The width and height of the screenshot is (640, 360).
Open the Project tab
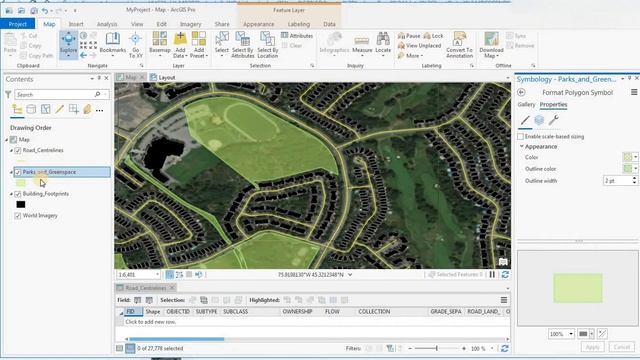(x=18, y=24)
